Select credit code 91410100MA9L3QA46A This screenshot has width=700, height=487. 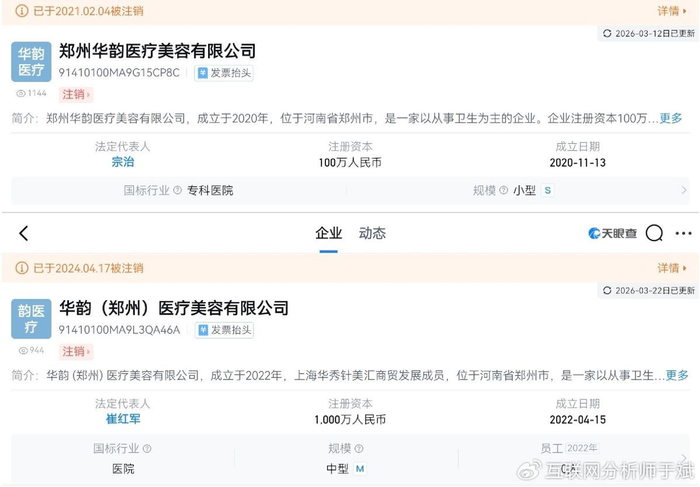tap(119, 330)
